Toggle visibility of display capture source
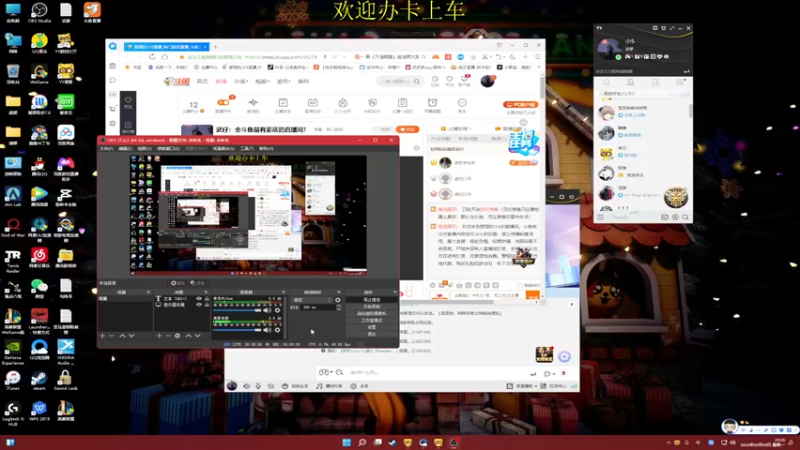 click(199, 305)
